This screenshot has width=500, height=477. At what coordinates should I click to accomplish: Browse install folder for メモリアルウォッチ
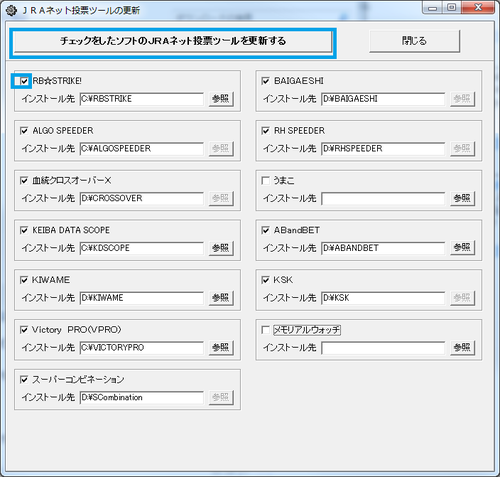pyautogui.click(x=462, y=348)
